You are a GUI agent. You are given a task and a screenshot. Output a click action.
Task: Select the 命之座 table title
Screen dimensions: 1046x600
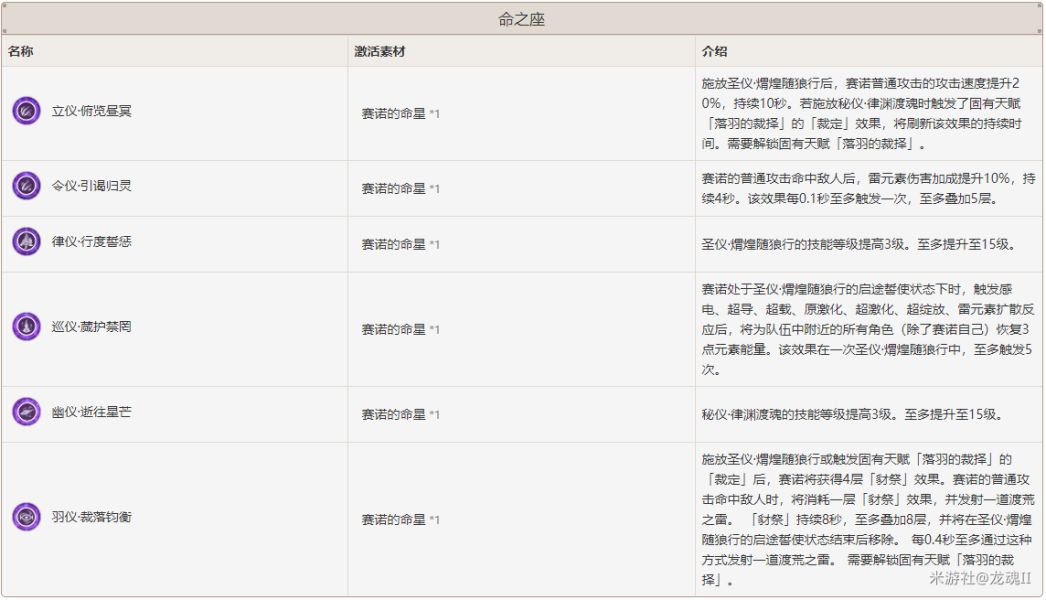click(522, 19)
